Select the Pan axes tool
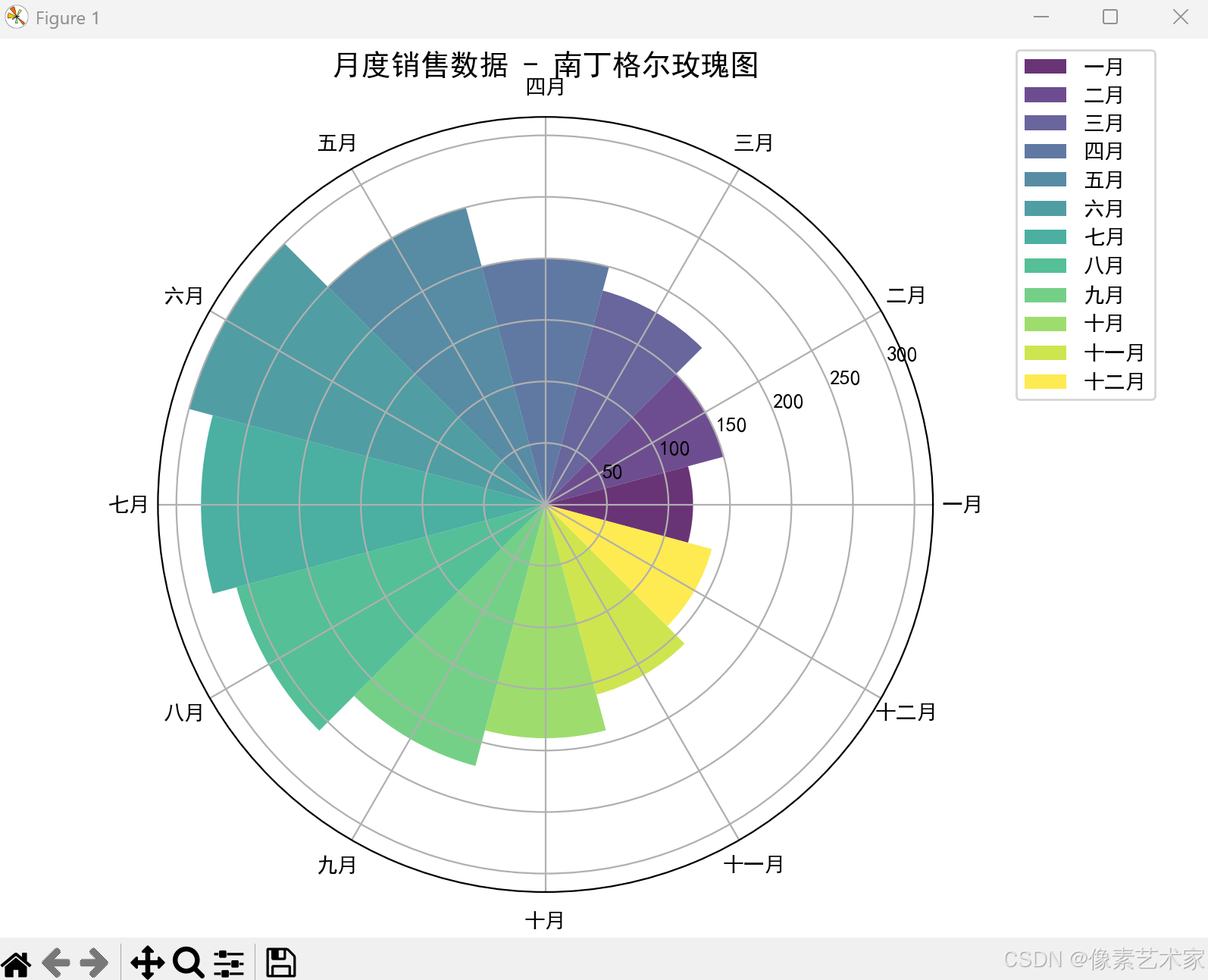The height and width of the screenshot is (980, 1208). click(x=147, y=963)
